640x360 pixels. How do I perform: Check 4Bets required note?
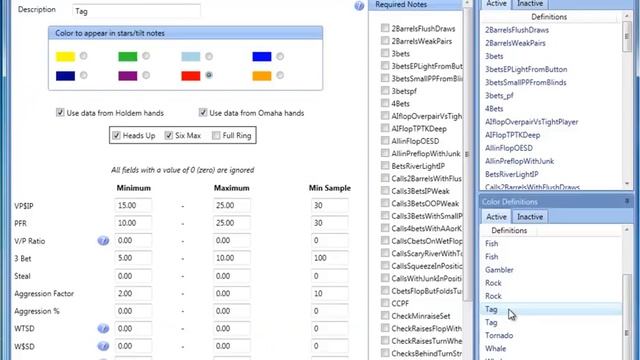pos(385,103)
